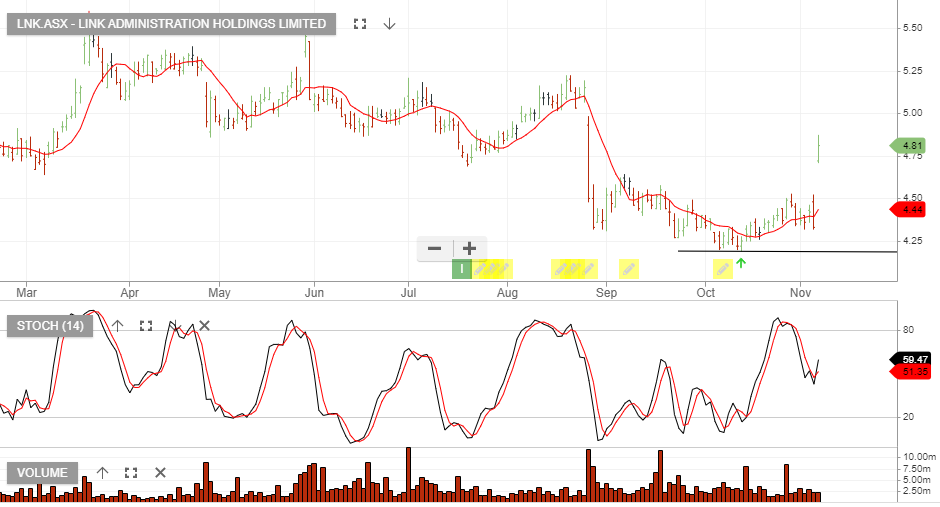Zoom out with the minus button

click(x=435, y=248)
